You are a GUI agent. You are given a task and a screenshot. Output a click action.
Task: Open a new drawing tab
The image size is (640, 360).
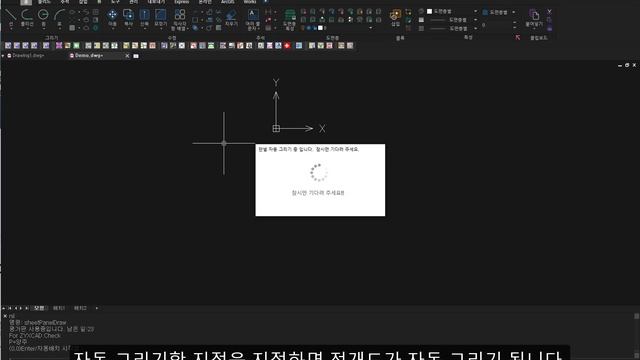136,56
